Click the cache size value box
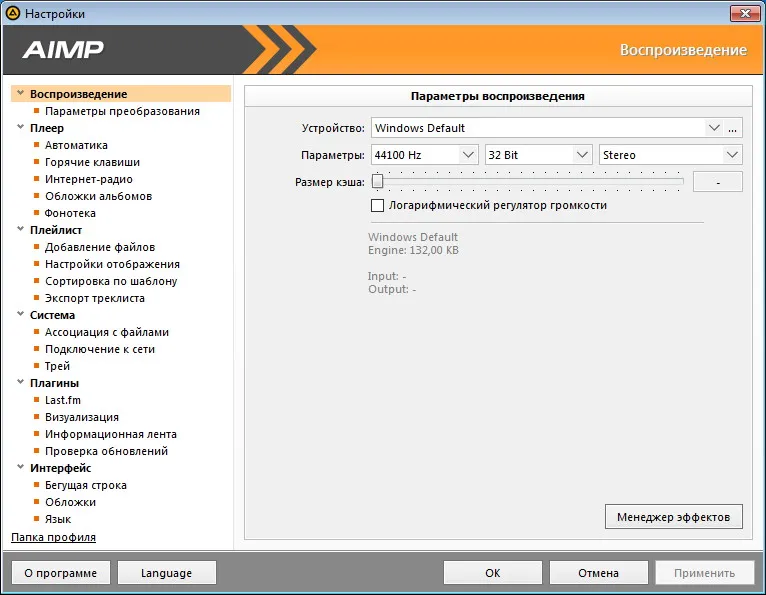This screenshot has height=595, width=766. [718, 182]
